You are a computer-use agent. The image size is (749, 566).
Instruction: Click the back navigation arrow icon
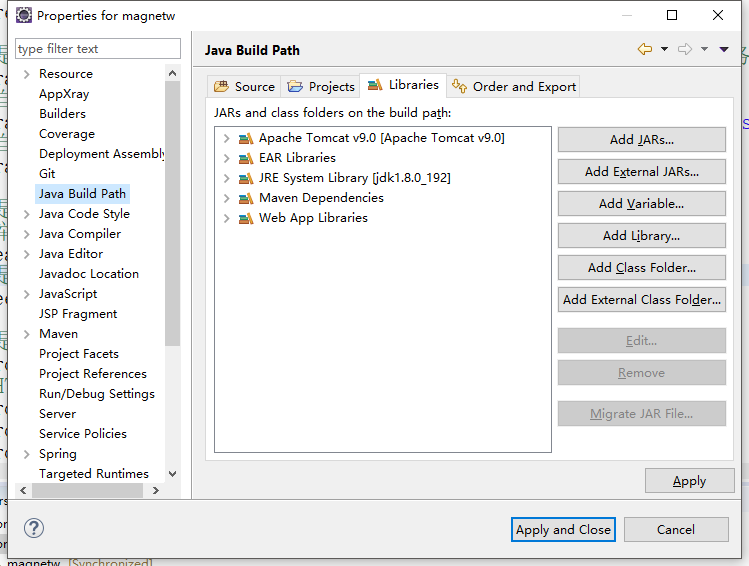point(645,49)
